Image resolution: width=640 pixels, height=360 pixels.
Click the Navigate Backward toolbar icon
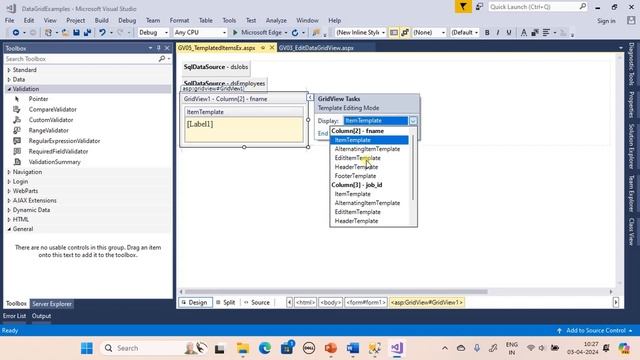tap(16, 32)
